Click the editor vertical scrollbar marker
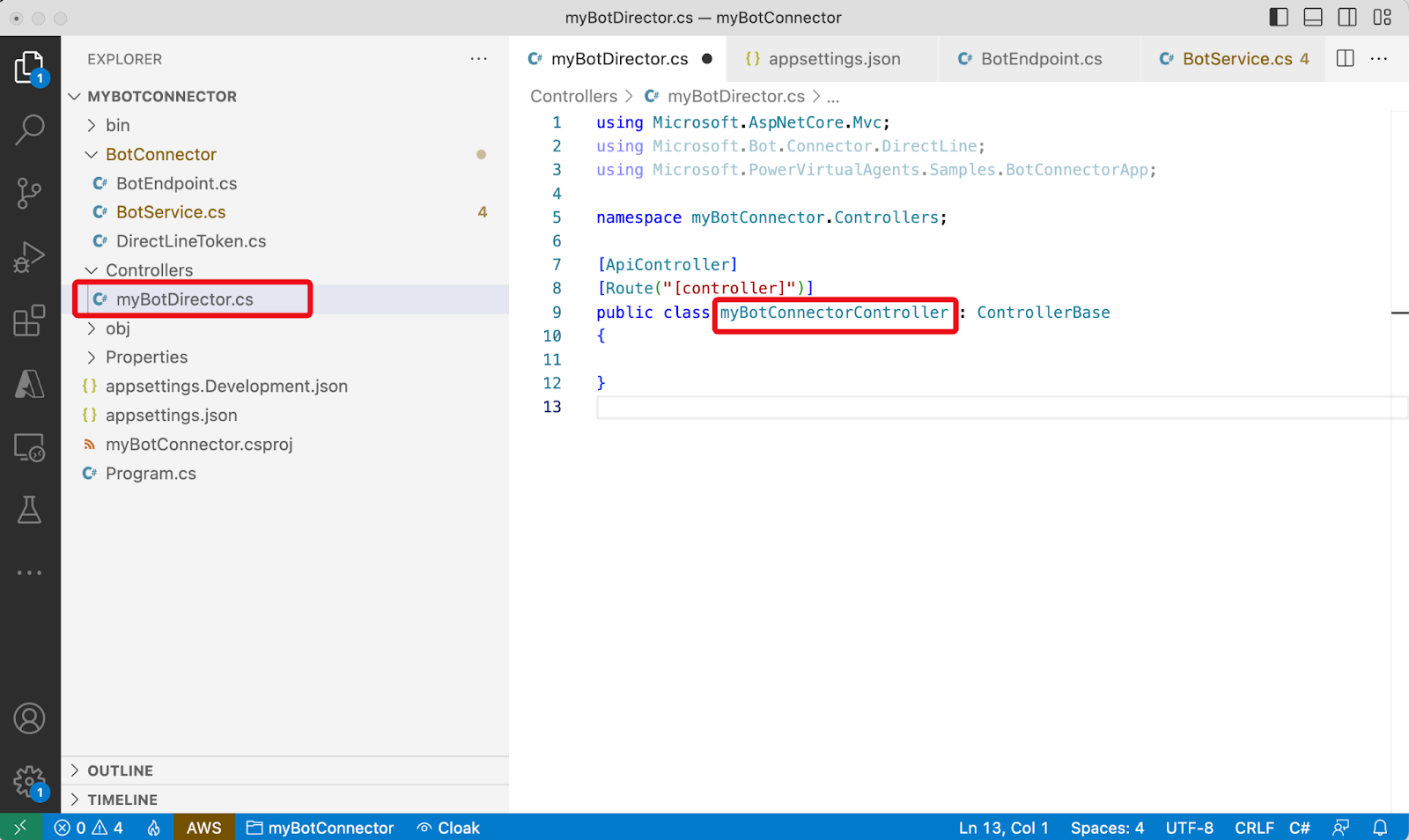Image resolution: width=1409 pixels, height=840 pixels. [1399, 313]
